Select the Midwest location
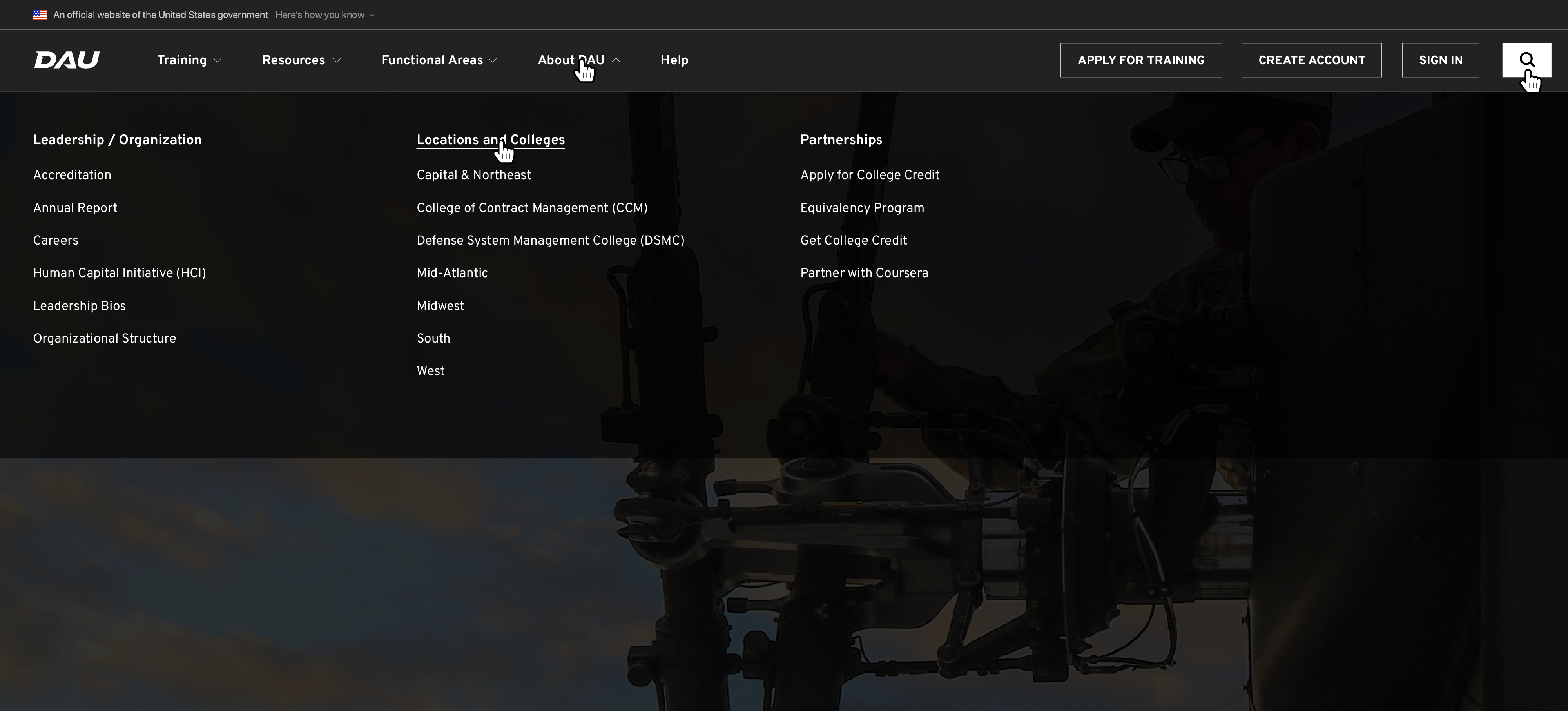 [x=441, y=306]
